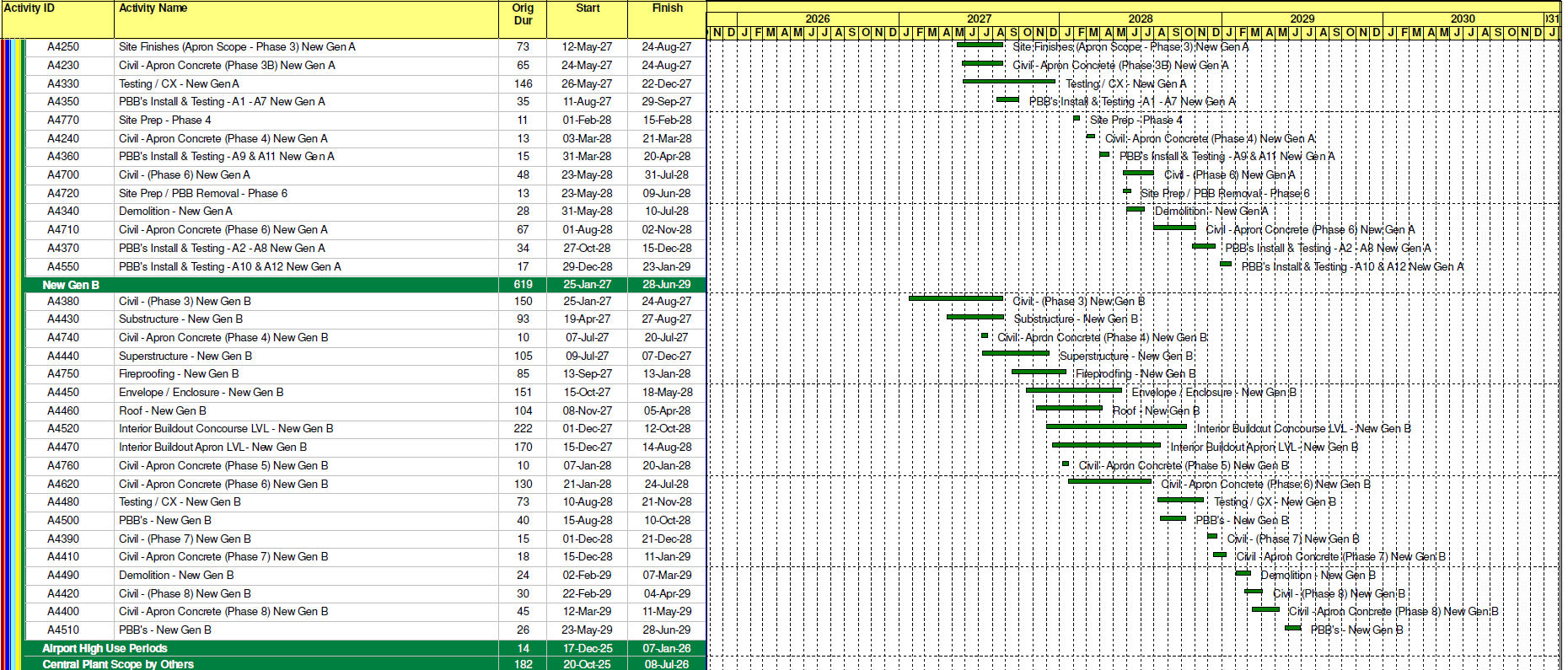
Task: Click the original duration cell of A4470
Action: click(x=523, y=448)
